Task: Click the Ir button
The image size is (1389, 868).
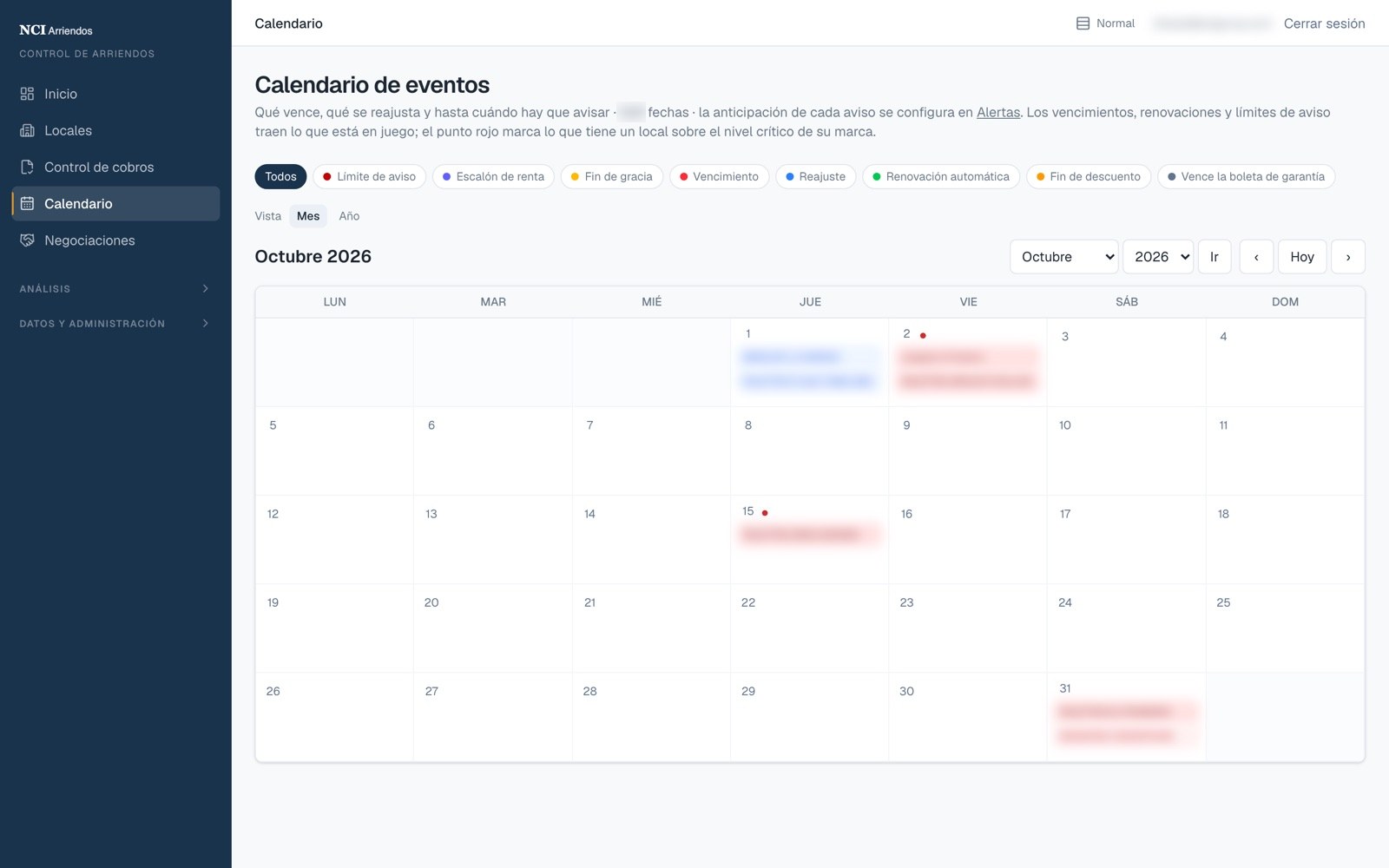Action: tap(1215, 257)
